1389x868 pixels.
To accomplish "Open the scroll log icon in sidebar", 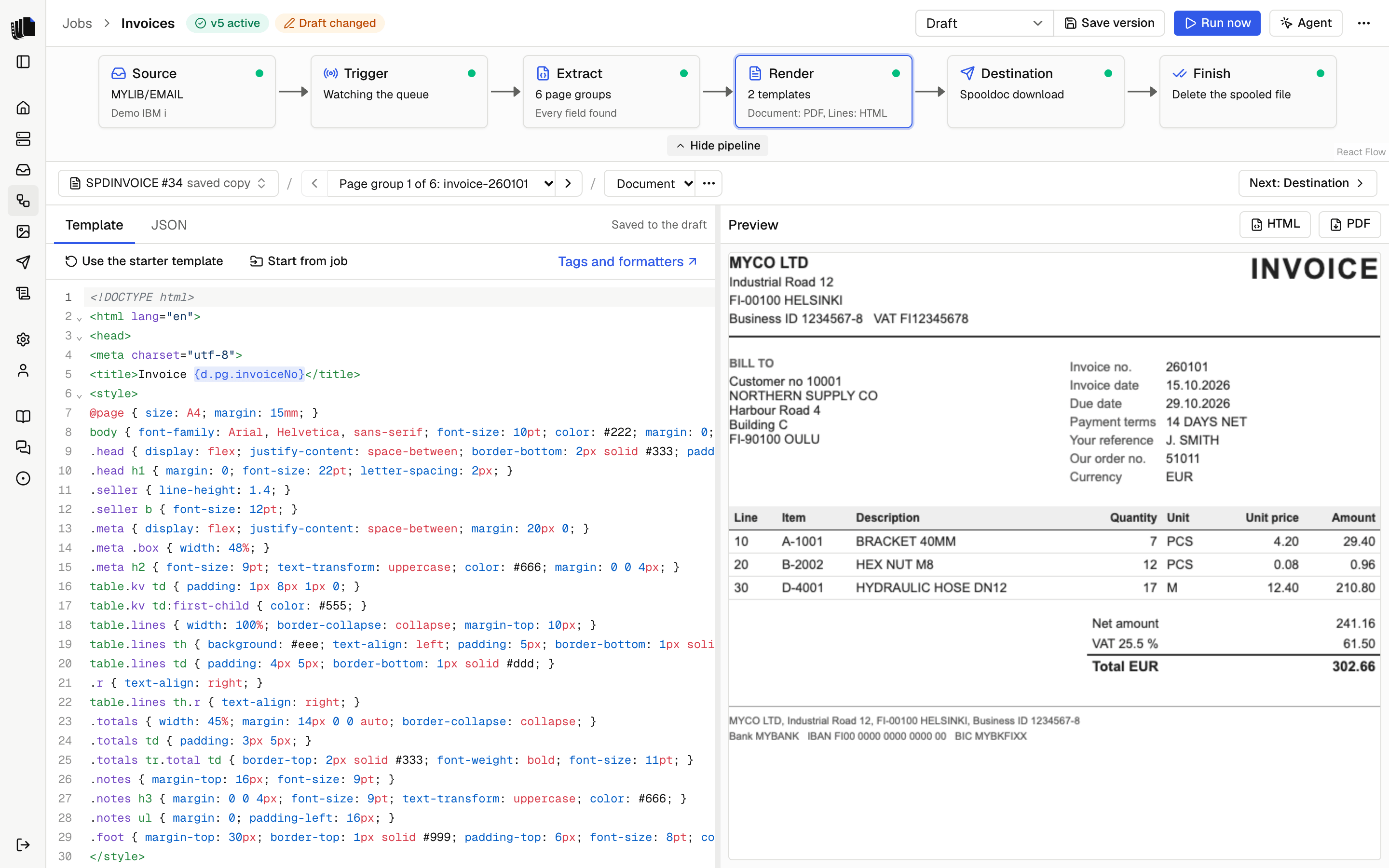I will (23, 293).
